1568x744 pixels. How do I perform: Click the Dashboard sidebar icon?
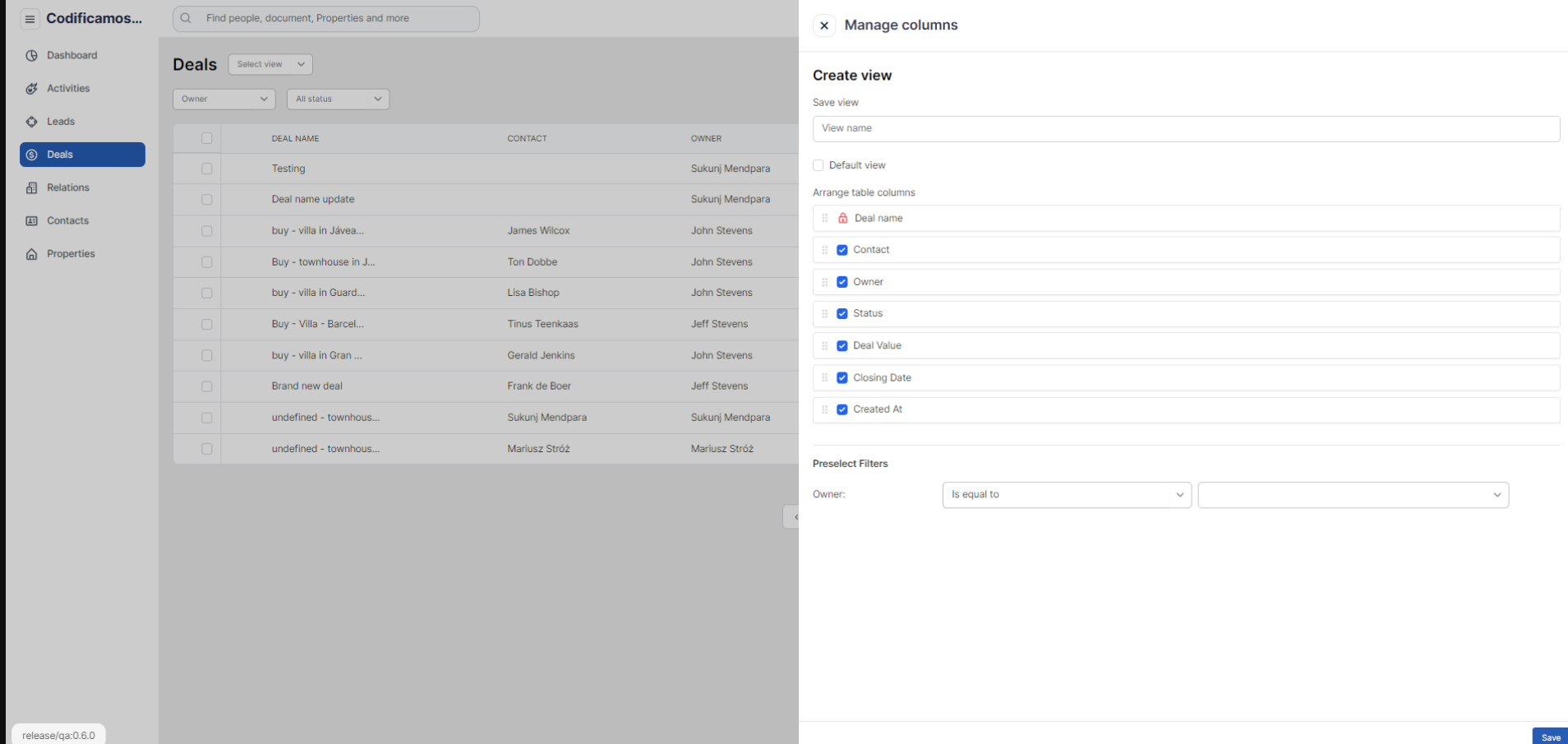click(x=31, y=56)
